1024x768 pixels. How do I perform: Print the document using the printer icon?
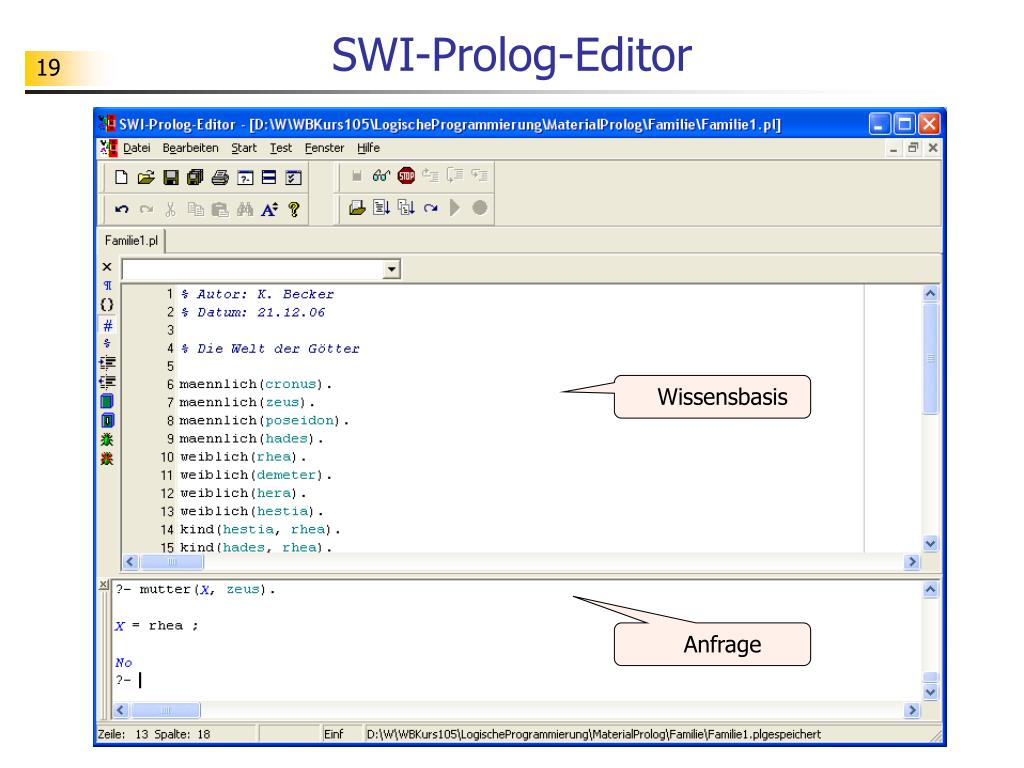[x=220, y=177]
